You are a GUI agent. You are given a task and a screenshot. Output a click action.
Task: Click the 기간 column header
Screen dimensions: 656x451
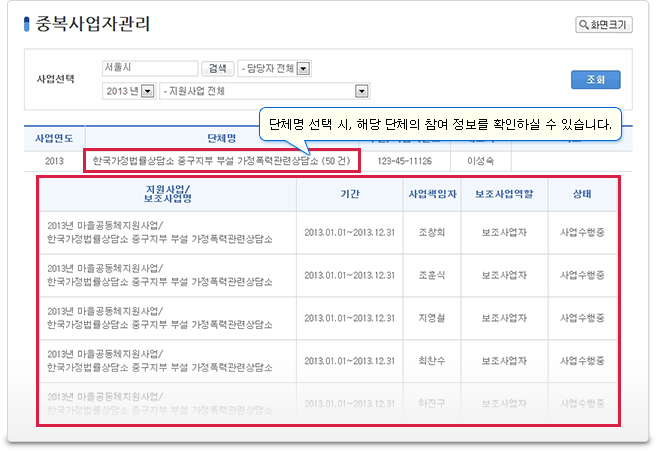[x=350, y=194]
